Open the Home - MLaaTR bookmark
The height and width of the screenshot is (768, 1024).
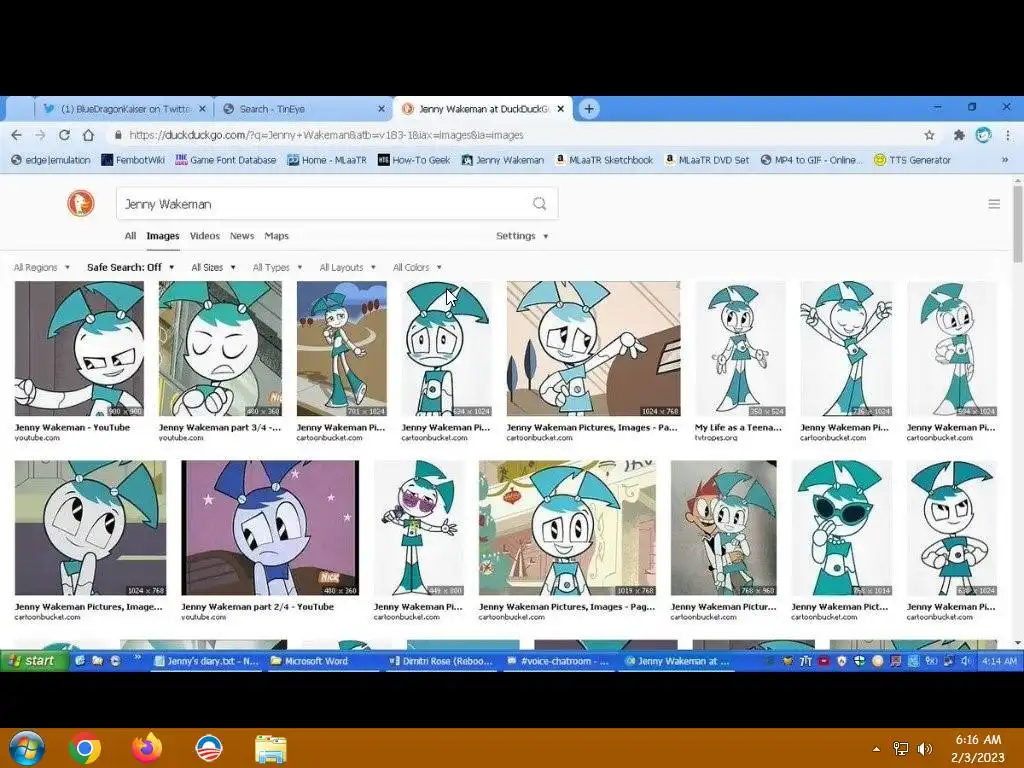[x=327, y=160]
